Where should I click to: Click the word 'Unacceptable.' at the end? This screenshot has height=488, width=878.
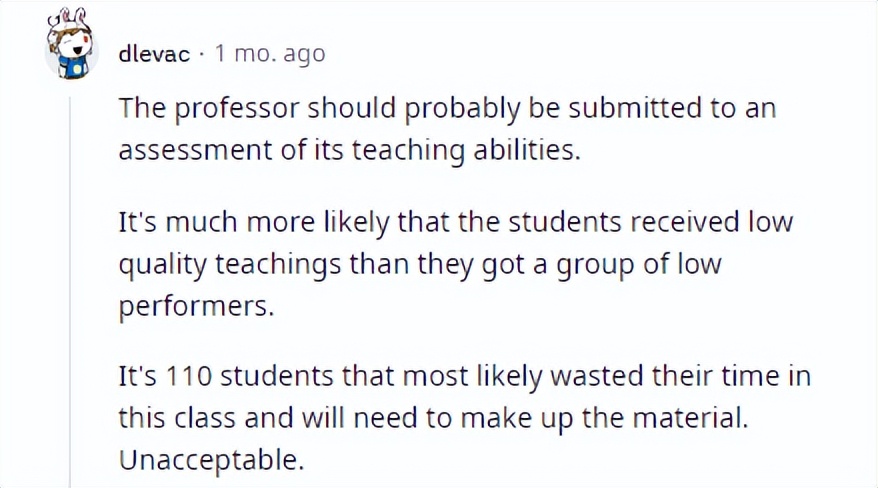pos(211,460)
